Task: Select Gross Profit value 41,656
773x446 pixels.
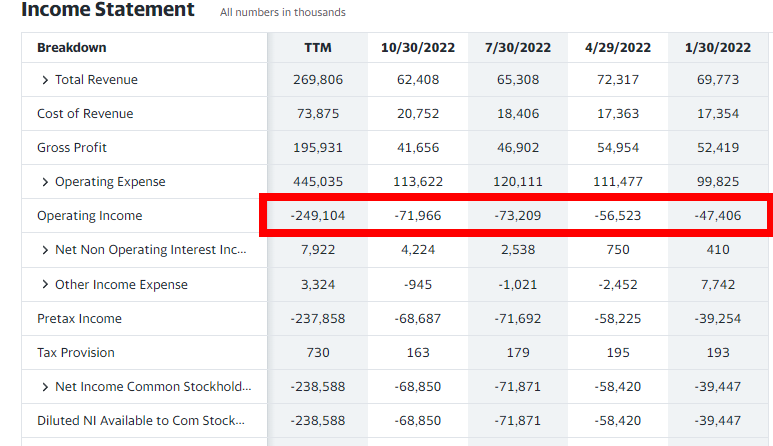Action: [x=418, y=148]
